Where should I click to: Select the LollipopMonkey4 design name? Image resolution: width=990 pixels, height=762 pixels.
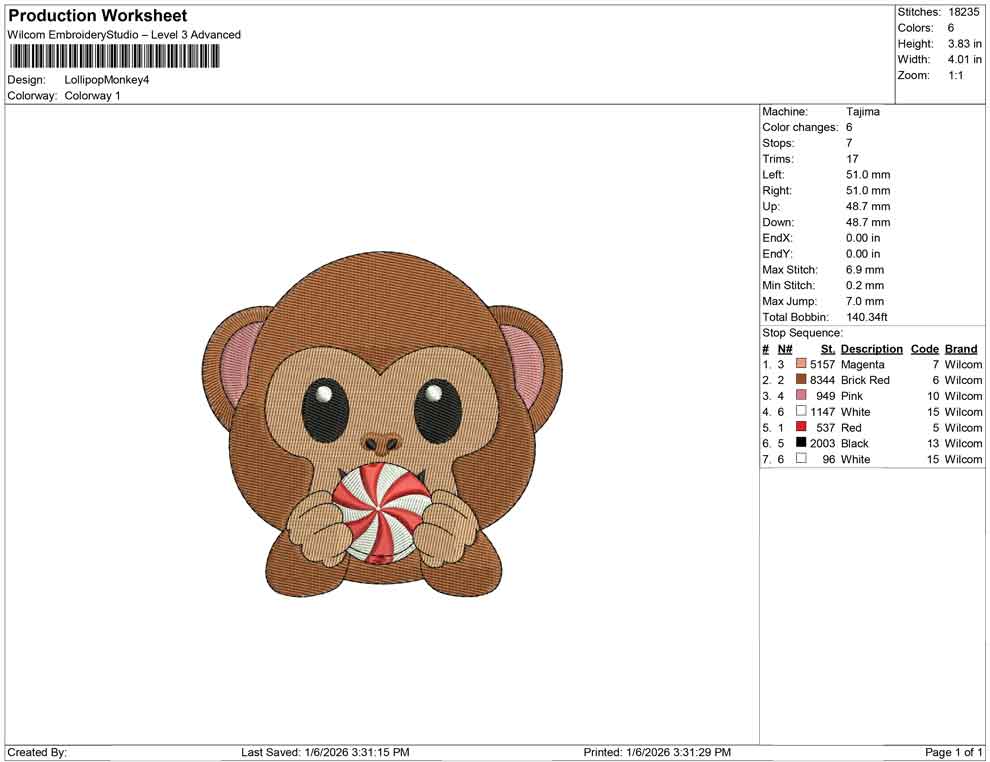106,80
